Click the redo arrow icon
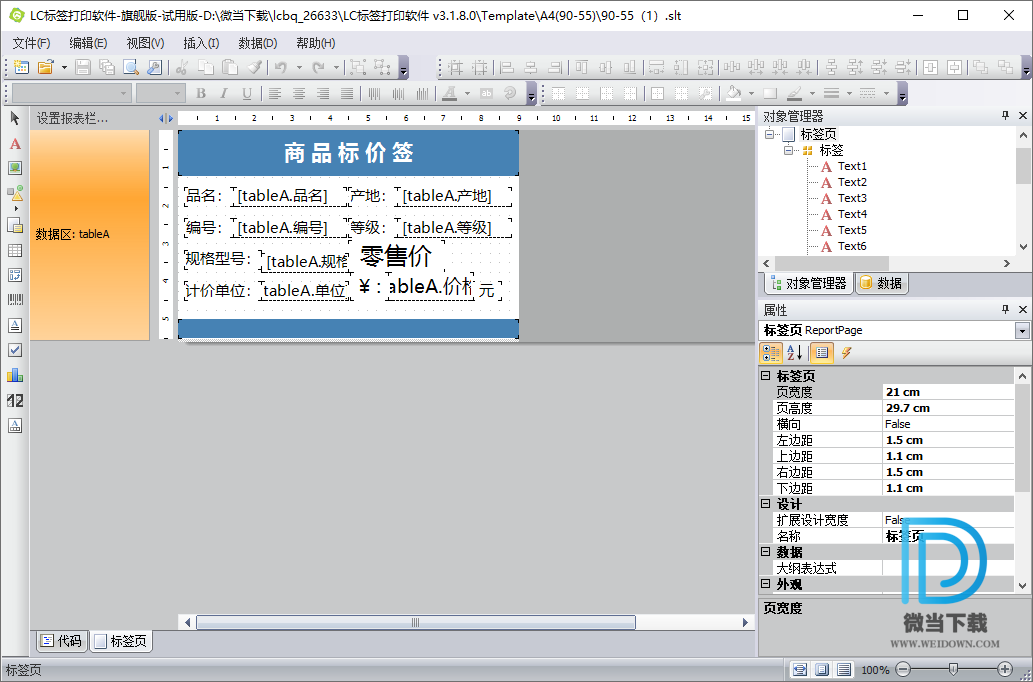This screenshot has width=1033, height=682. point(319,67)
